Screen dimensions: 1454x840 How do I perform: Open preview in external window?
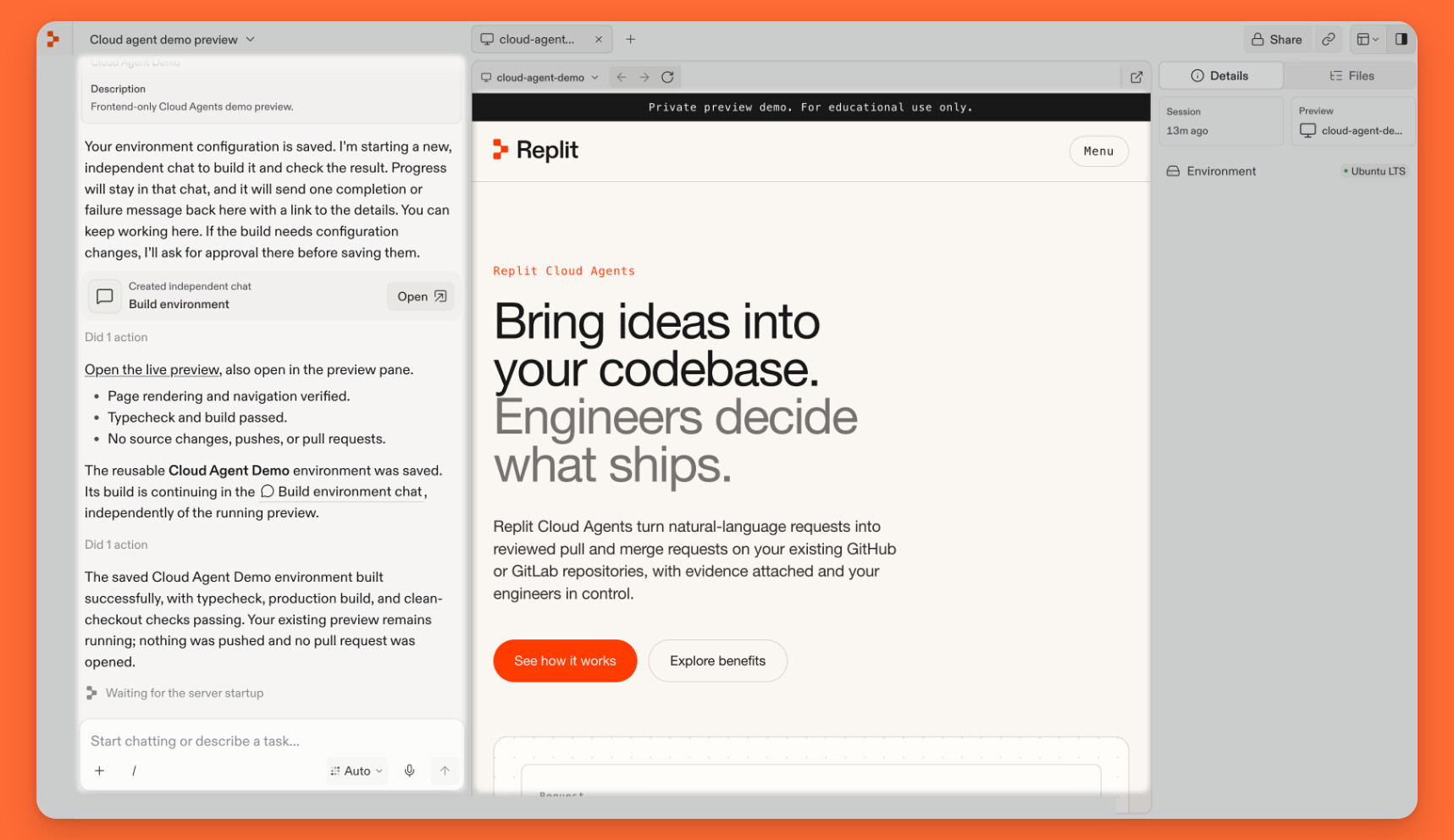pyautogui.click(x=1136, y=77)
